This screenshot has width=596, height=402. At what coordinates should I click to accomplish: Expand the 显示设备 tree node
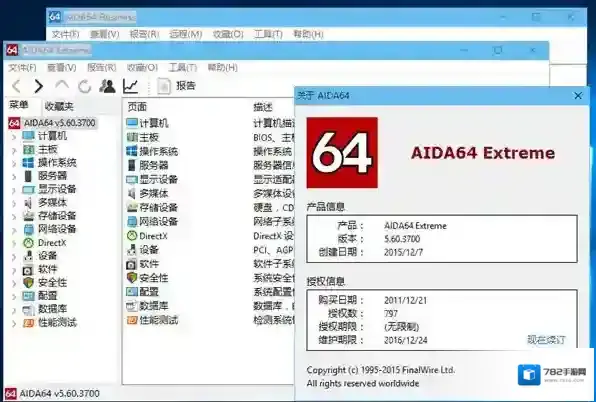[14, 190]
